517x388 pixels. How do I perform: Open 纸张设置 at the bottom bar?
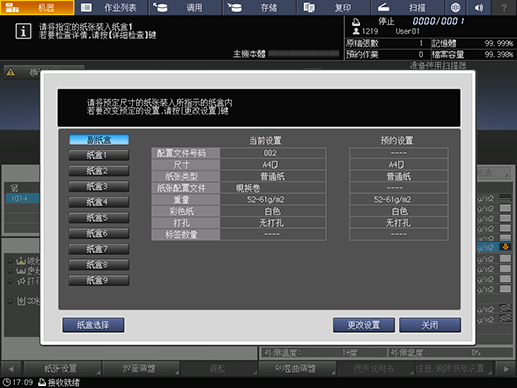point(62,368)
